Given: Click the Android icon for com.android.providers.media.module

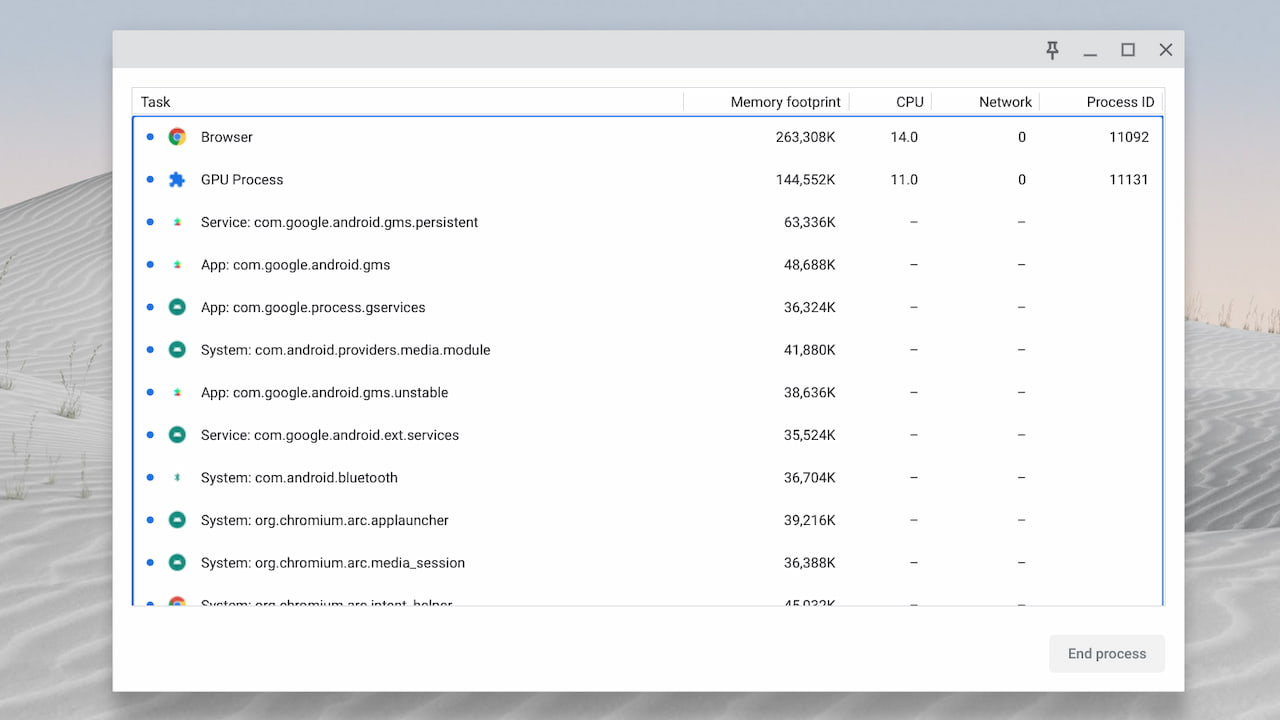Looking at the screenshot, I should [x=177, y=350].
